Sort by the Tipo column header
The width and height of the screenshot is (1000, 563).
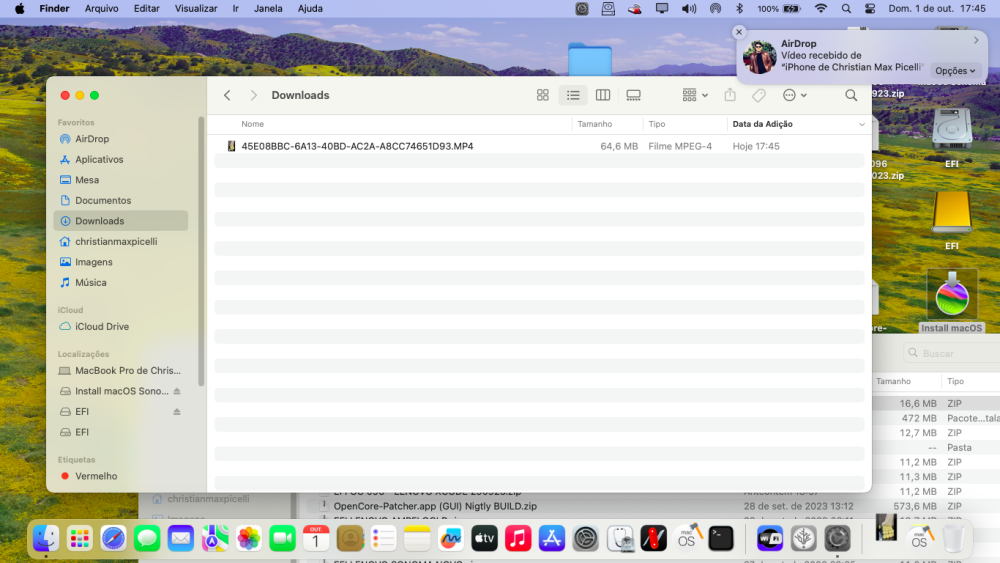click(x=657, y=124)
